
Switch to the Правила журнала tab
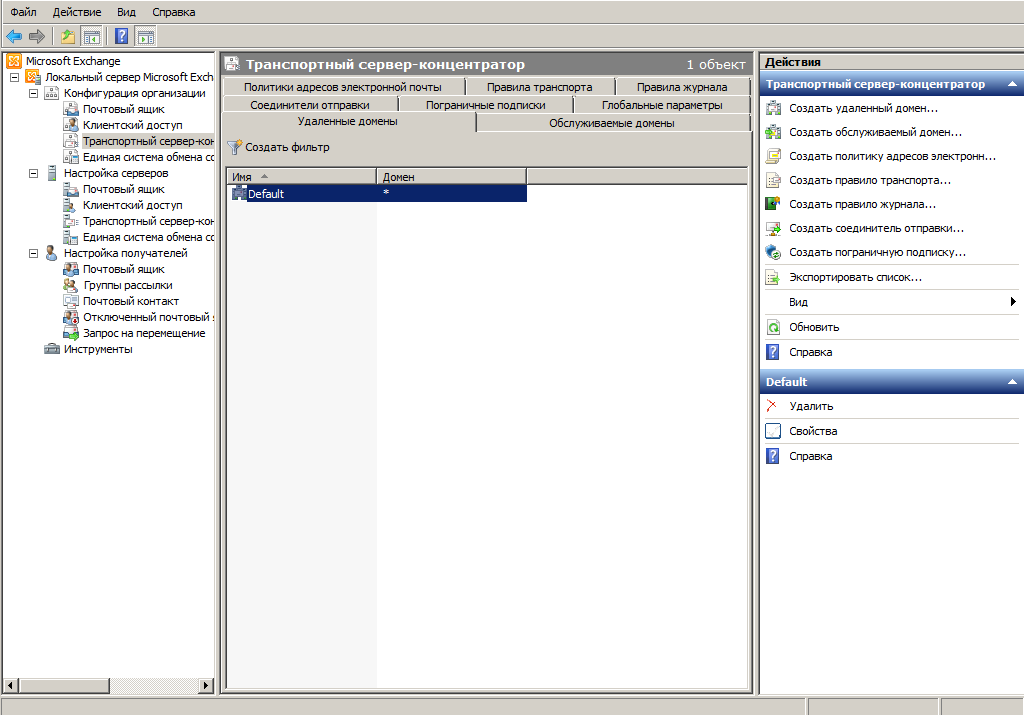682,87
